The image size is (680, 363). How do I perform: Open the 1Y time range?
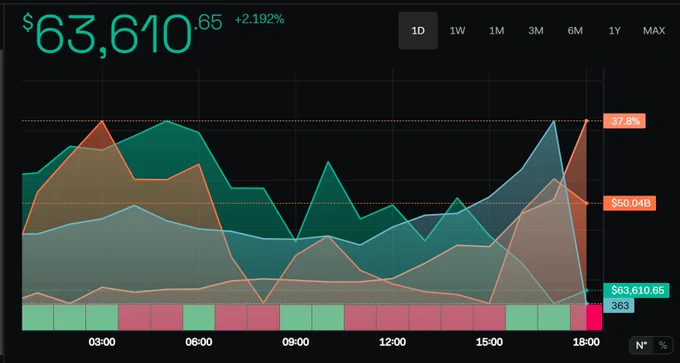(x=615, y=30)
